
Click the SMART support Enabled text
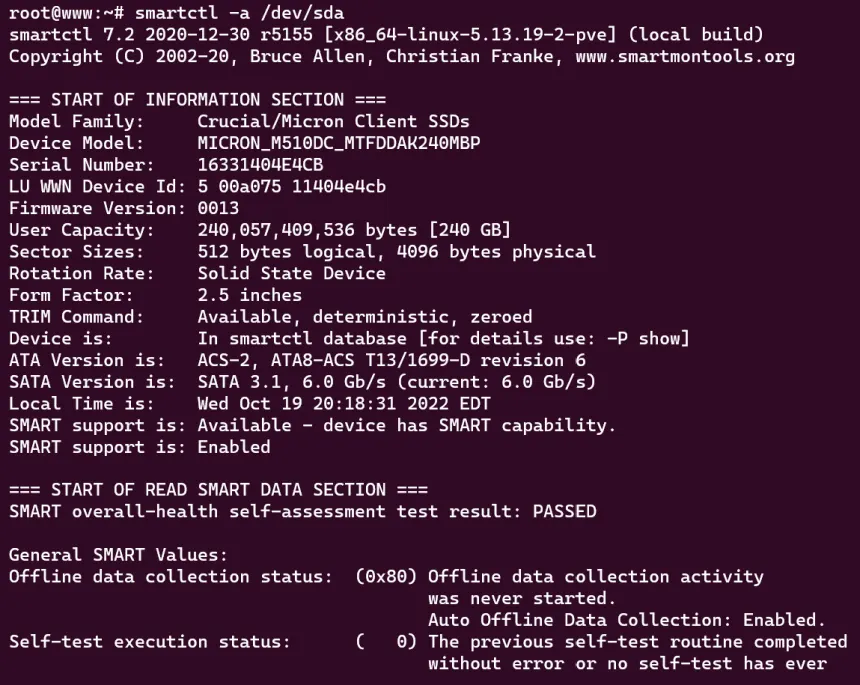(234, 447)
